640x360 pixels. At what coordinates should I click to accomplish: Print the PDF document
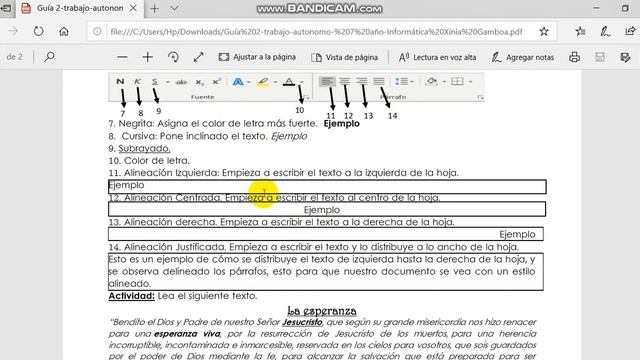(574, 57)
